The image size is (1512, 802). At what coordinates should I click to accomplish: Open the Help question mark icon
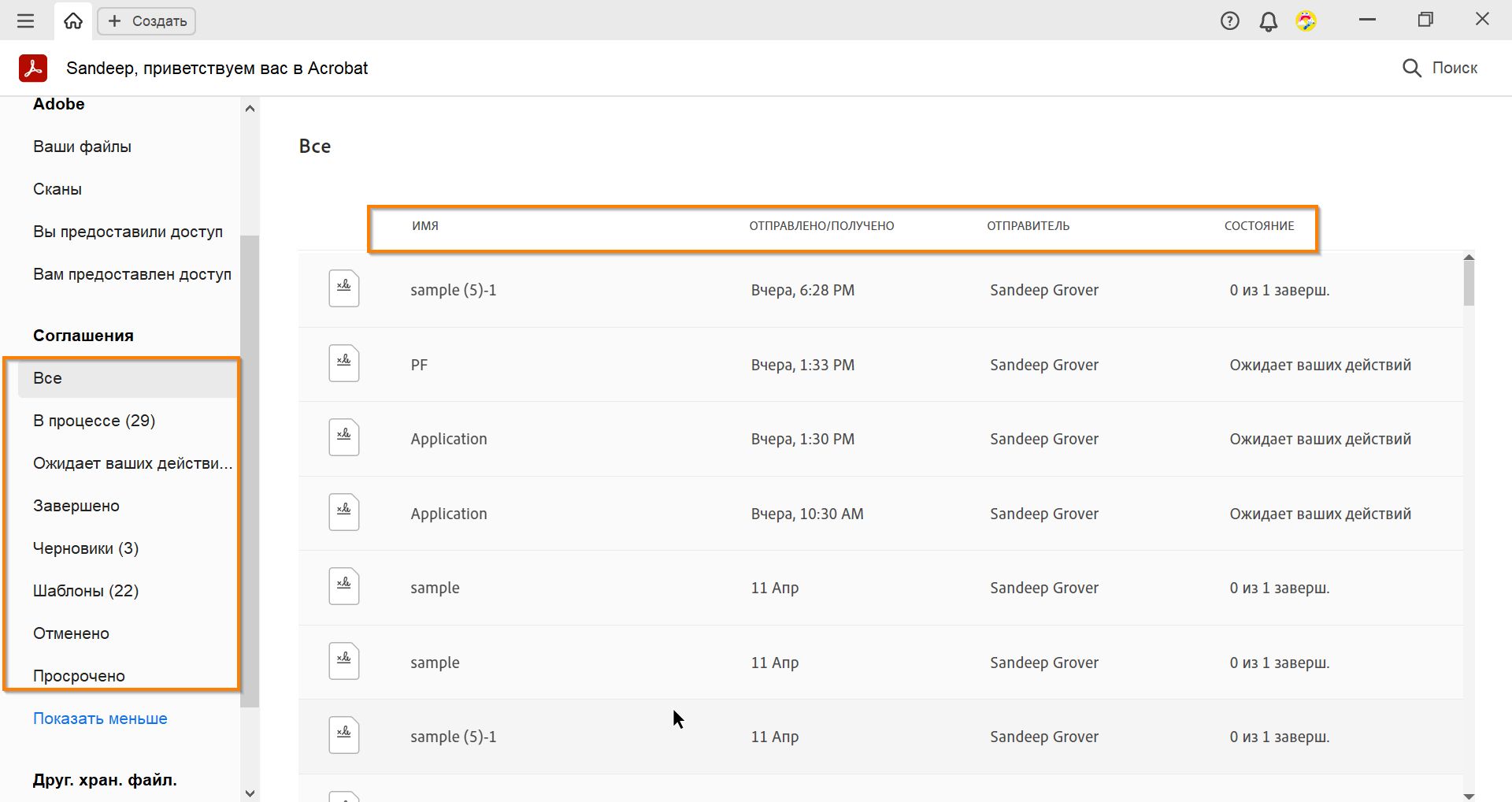tap(1229, 21)
